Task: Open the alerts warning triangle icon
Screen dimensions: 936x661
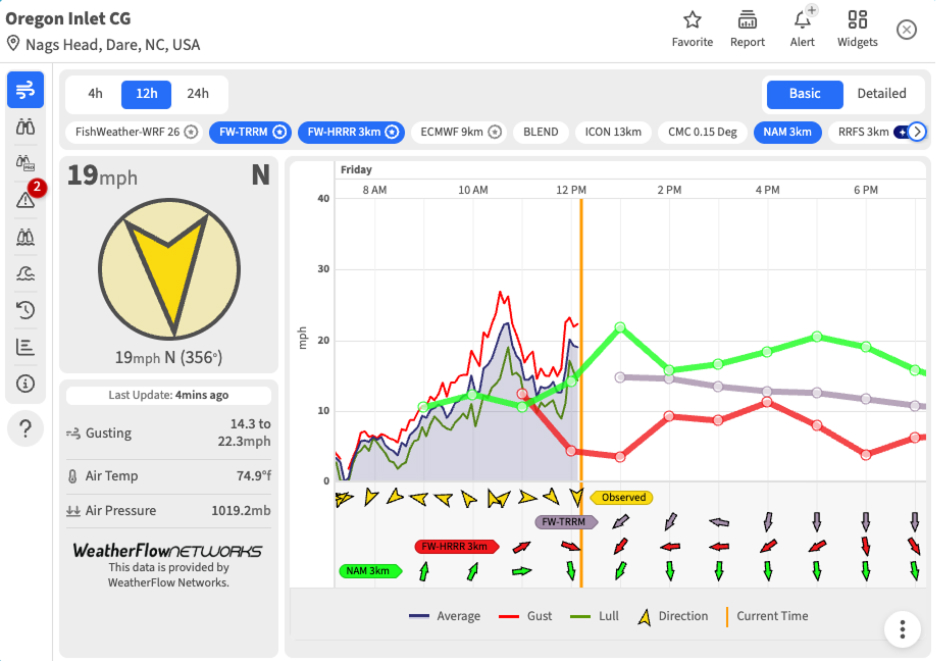Action: click(25, 199)
